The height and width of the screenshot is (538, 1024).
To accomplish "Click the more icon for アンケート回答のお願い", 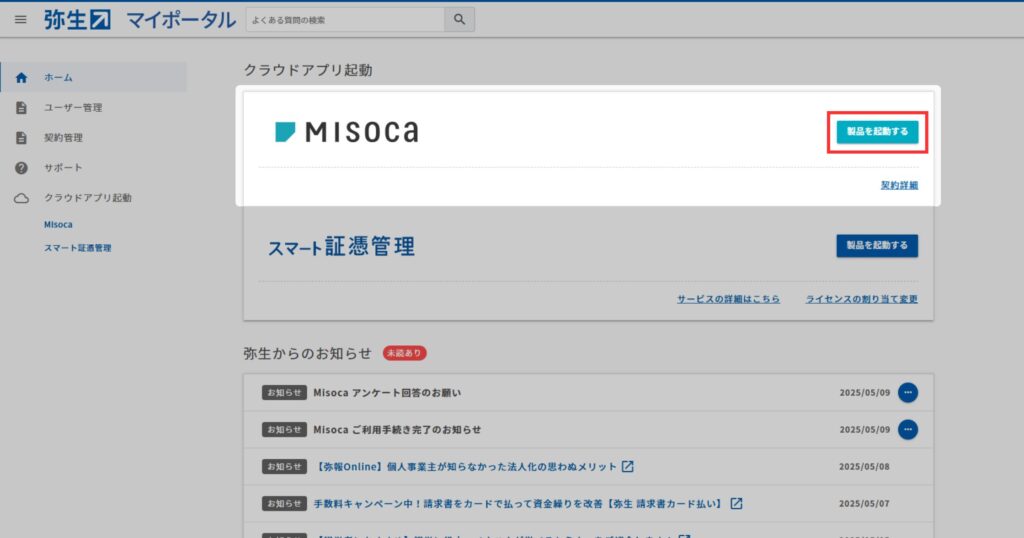I will coord(908,392).
